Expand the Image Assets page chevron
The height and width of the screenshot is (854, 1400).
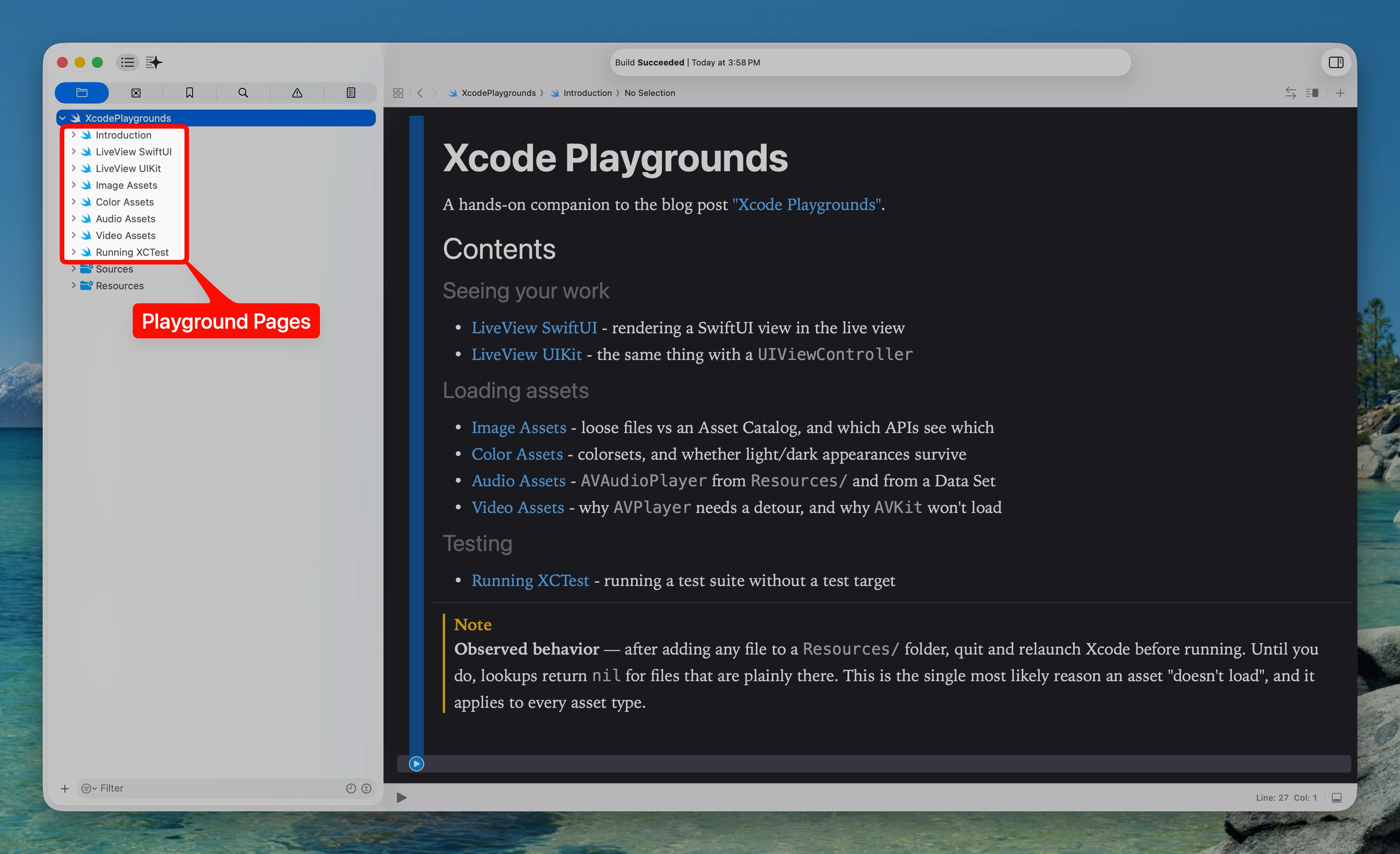pos(73,185)
